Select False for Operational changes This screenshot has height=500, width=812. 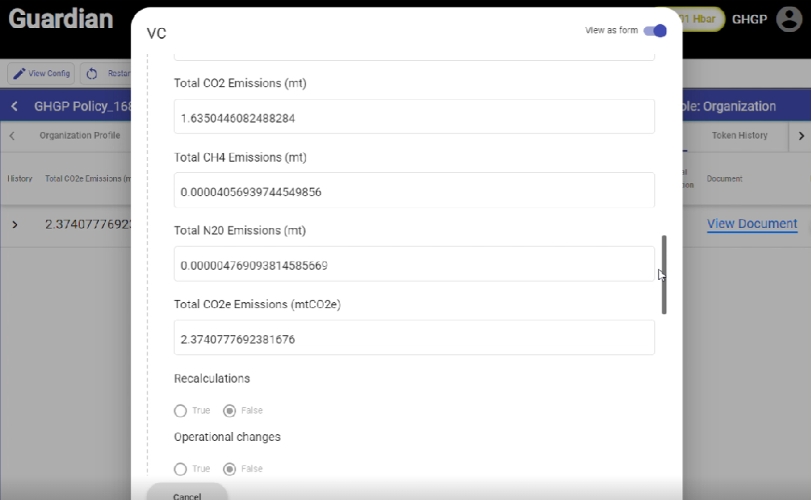[x=230, y=468]
